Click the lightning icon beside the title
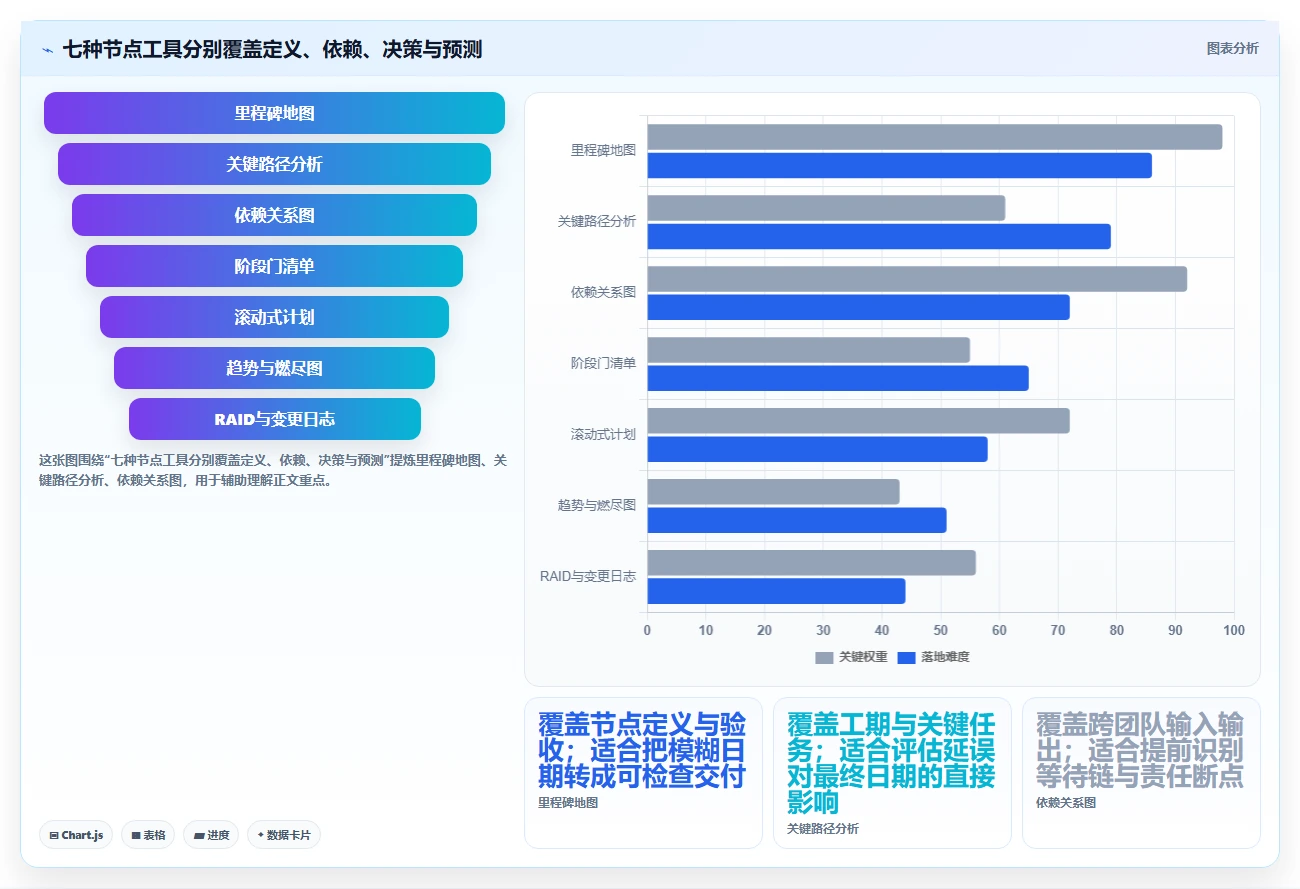 pos(47,50)
